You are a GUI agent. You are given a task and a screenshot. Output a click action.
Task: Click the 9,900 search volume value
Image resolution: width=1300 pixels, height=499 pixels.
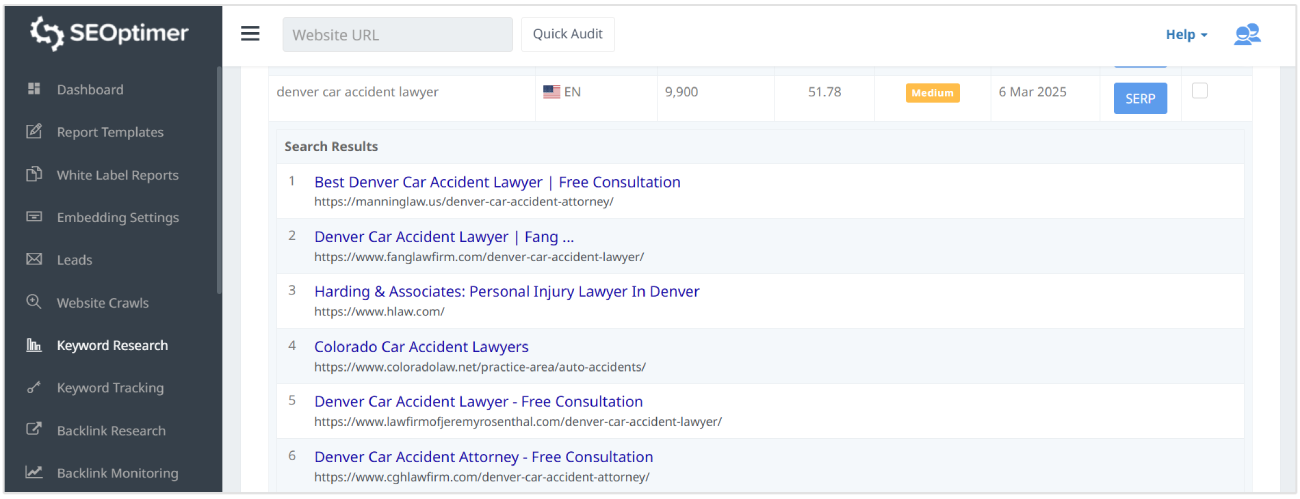[x=682, y=92]
